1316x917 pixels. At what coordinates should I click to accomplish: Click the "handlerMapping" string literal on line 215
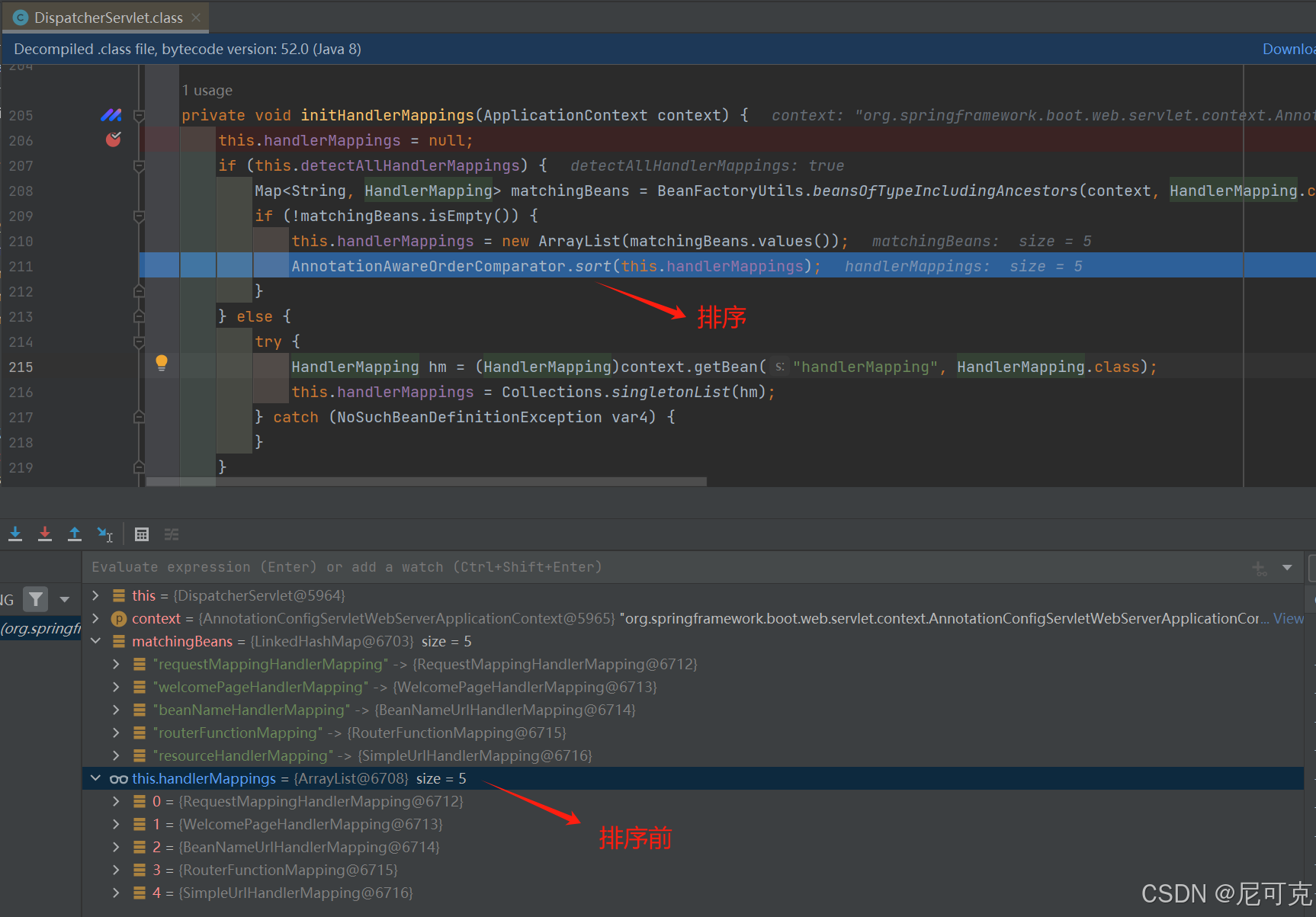(865, 367)
